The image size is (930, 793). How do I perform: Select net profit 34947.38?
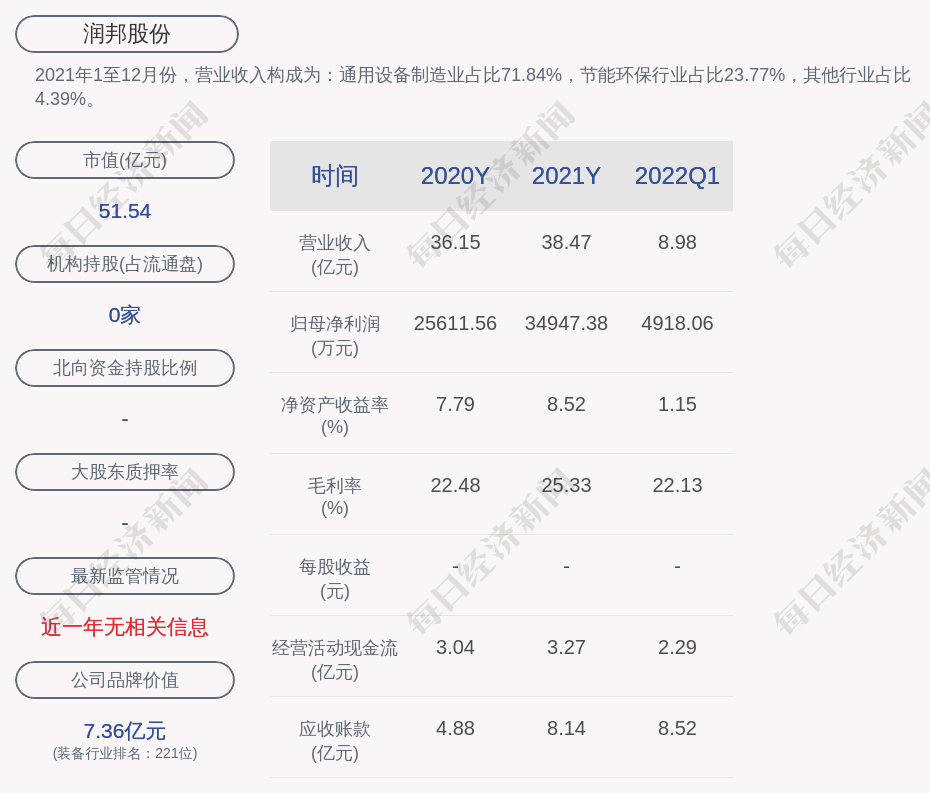pos(566,323)
